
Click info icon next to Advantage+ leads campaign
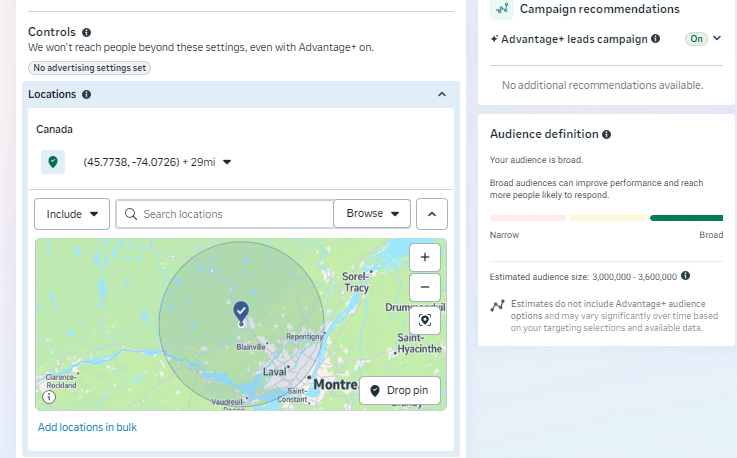click(x=656, y=39)
